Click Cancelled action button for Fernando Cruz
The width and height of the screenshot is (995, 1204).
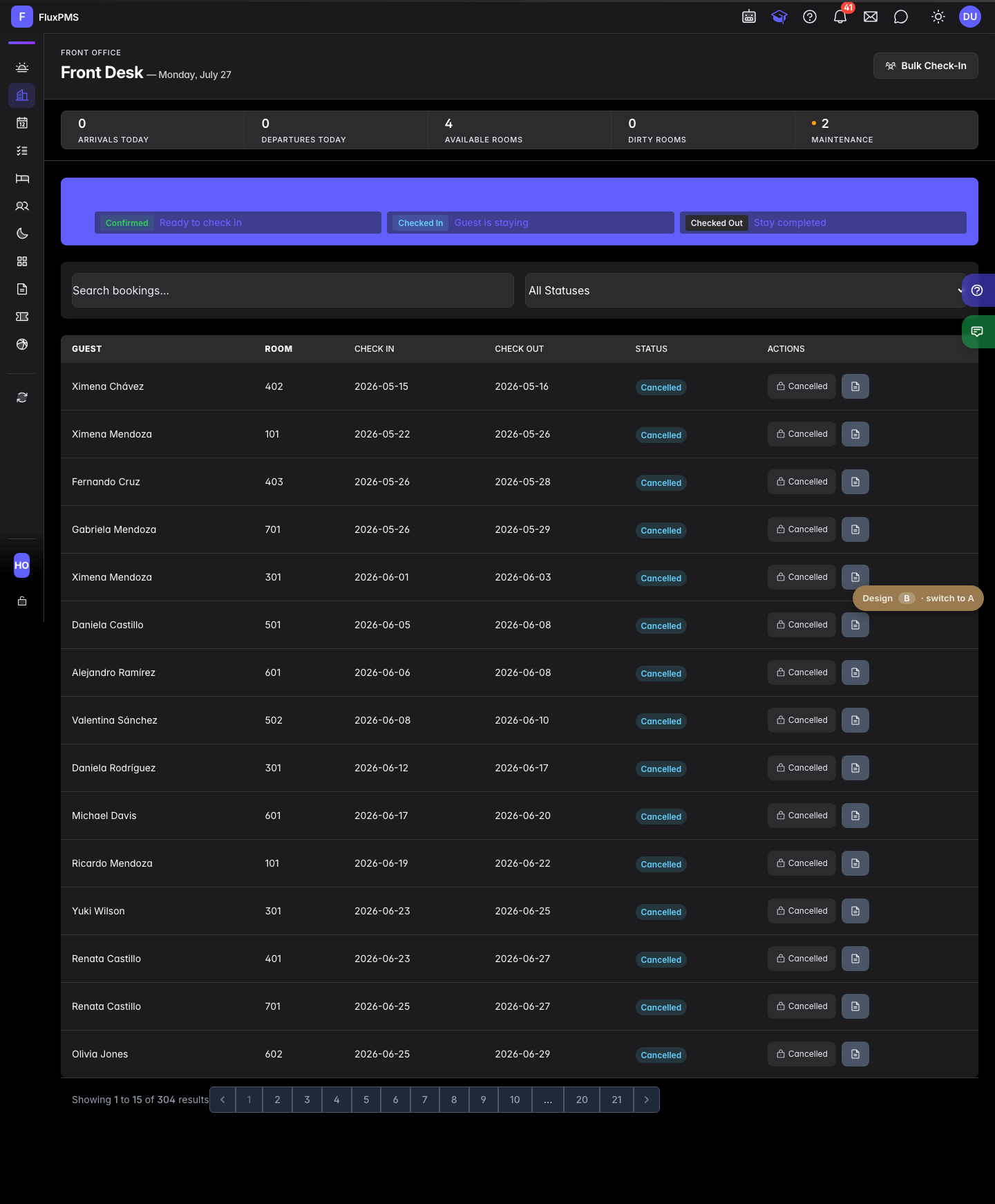pos(802,482)
